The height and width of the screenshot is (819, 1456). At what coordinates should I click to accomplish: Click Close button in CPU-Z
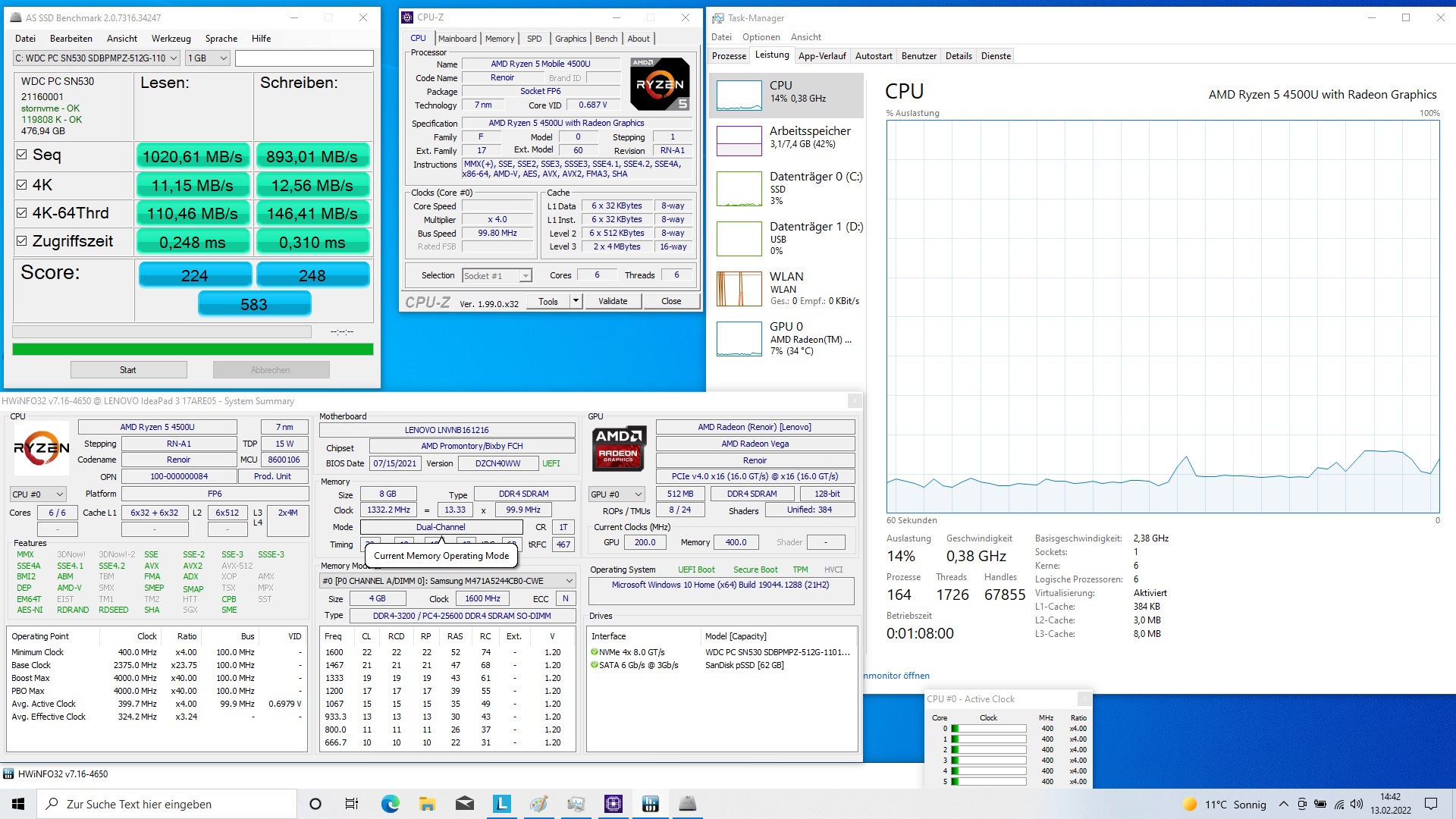click(x=671, y=301)
